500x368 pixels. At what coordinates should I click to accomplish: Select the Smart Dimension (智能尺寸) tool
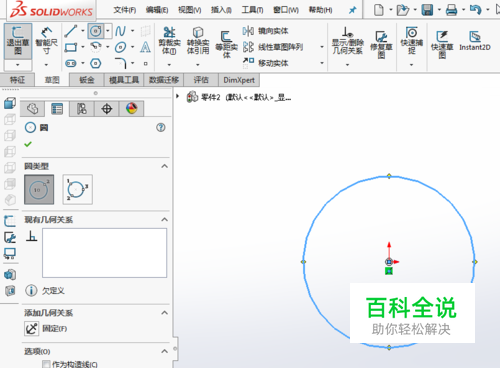[x=46, y=41]
